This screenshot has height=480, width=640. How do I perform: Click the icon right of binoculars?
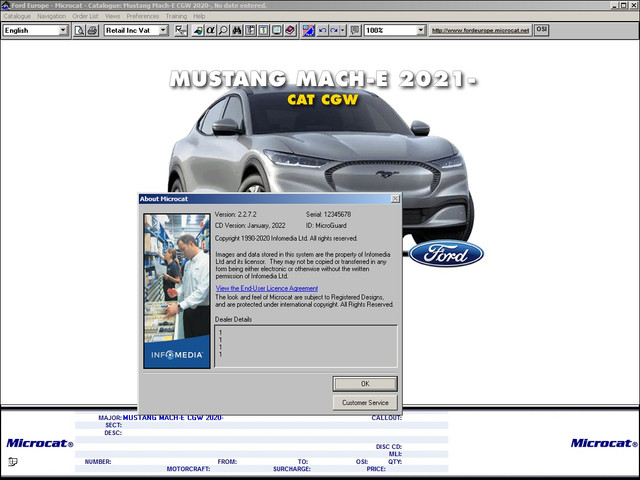pos(250,31)
